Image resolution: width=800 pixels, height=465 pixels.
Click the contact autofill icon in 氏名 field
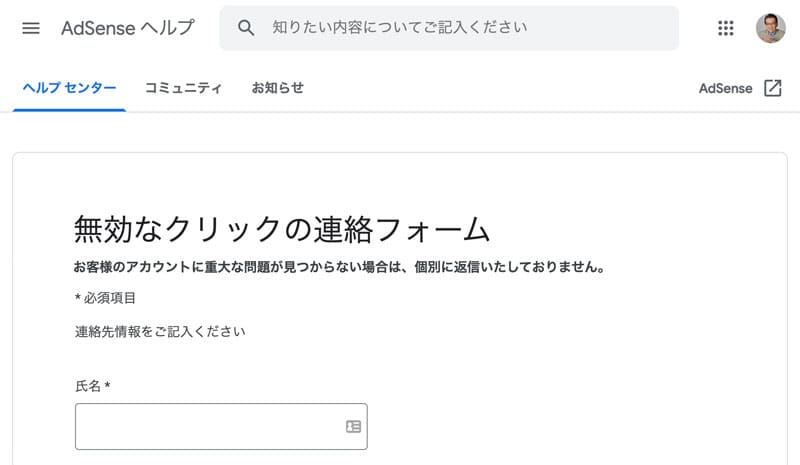click(354, 426)
